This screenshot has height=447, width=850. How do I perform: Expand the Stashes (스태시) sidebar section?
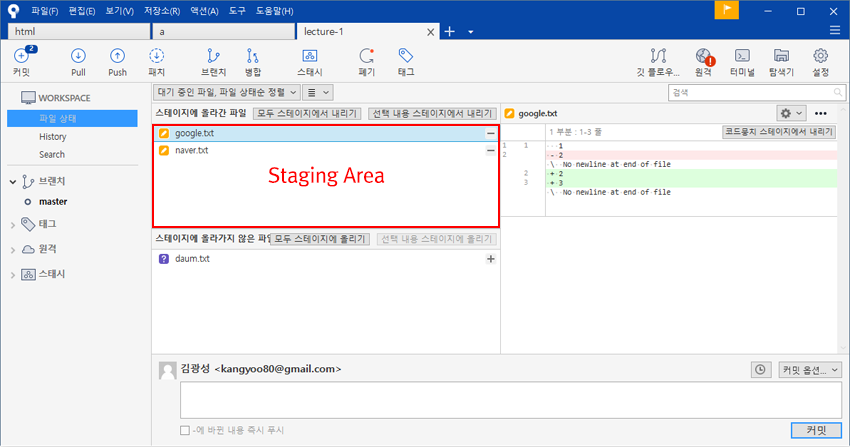pyautogui.click(x=13, y=275)
